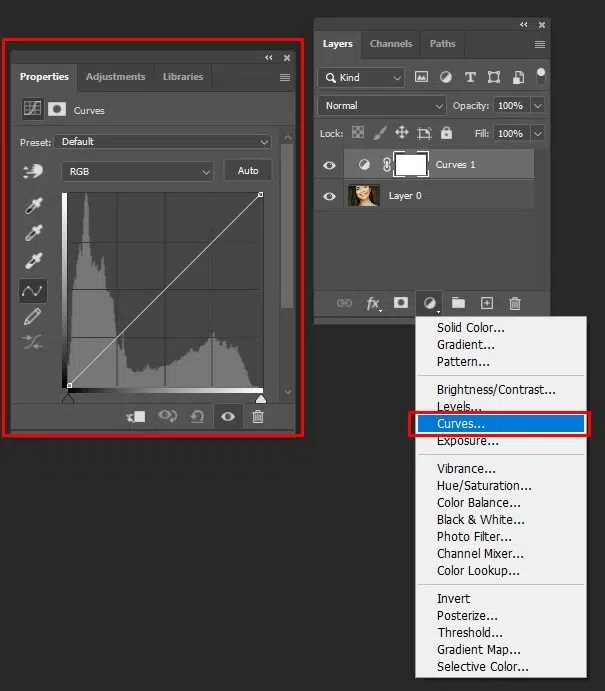The height and width of the screenshot is (691, 605).
Task: Switch to the Channels tab
Action: pos(391,44)
